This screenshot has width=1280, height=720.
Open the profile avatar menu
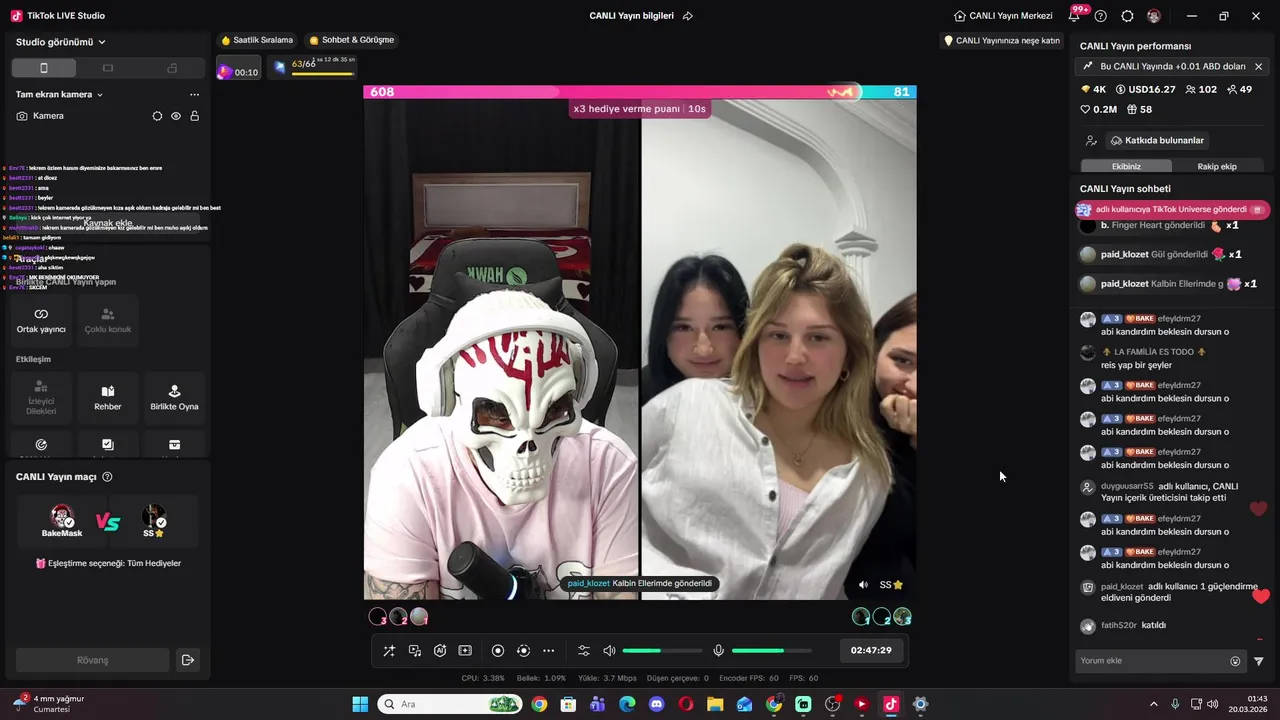(x=1154, y=16)
